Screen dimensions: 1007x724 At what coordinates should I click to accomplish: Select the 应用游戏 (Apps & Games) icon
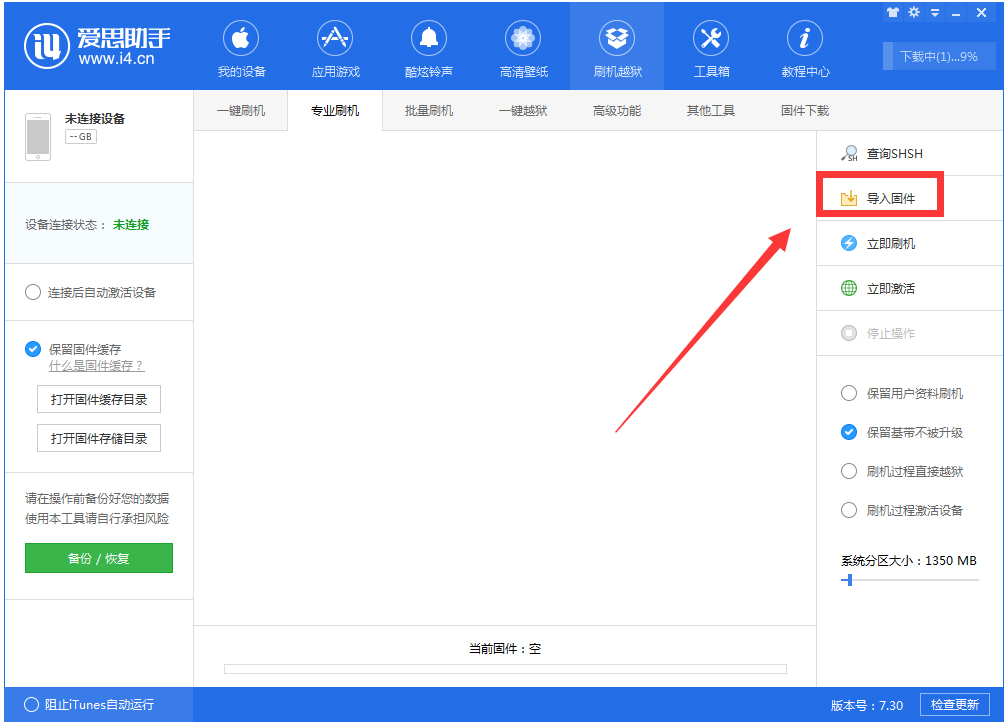[x=334, y=45]
